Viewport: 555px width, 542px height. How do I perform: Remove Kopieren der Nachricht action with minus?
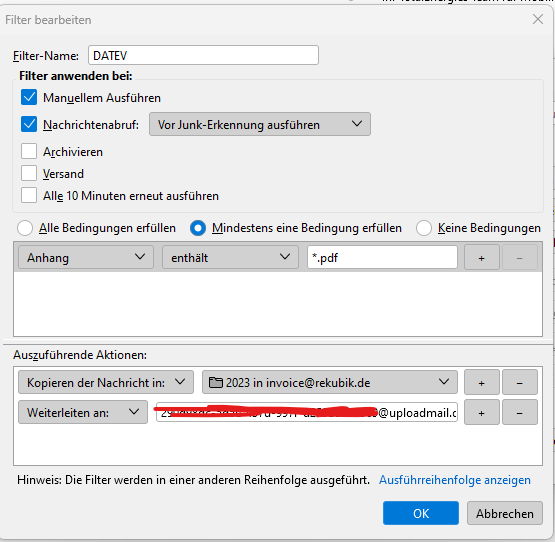(520, 382)
